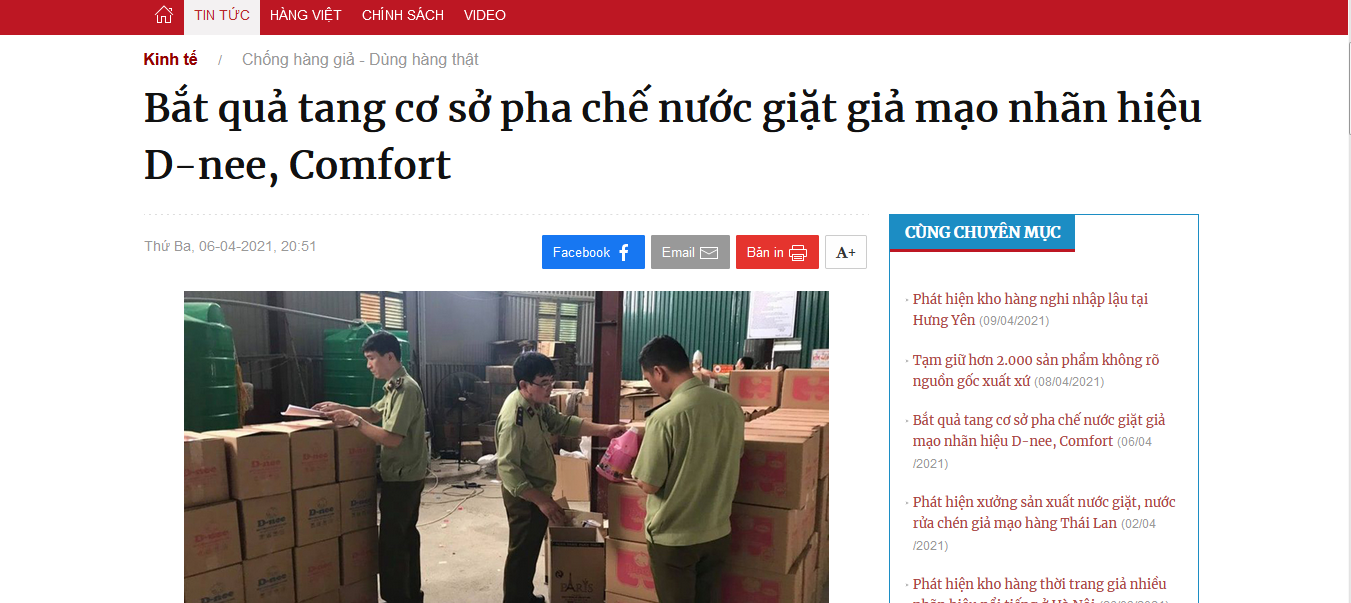The image size is (1351, 603).
Task: Click the CÙNG CHUYÊN MỤC section header
Action: click(x=982, y=233)
